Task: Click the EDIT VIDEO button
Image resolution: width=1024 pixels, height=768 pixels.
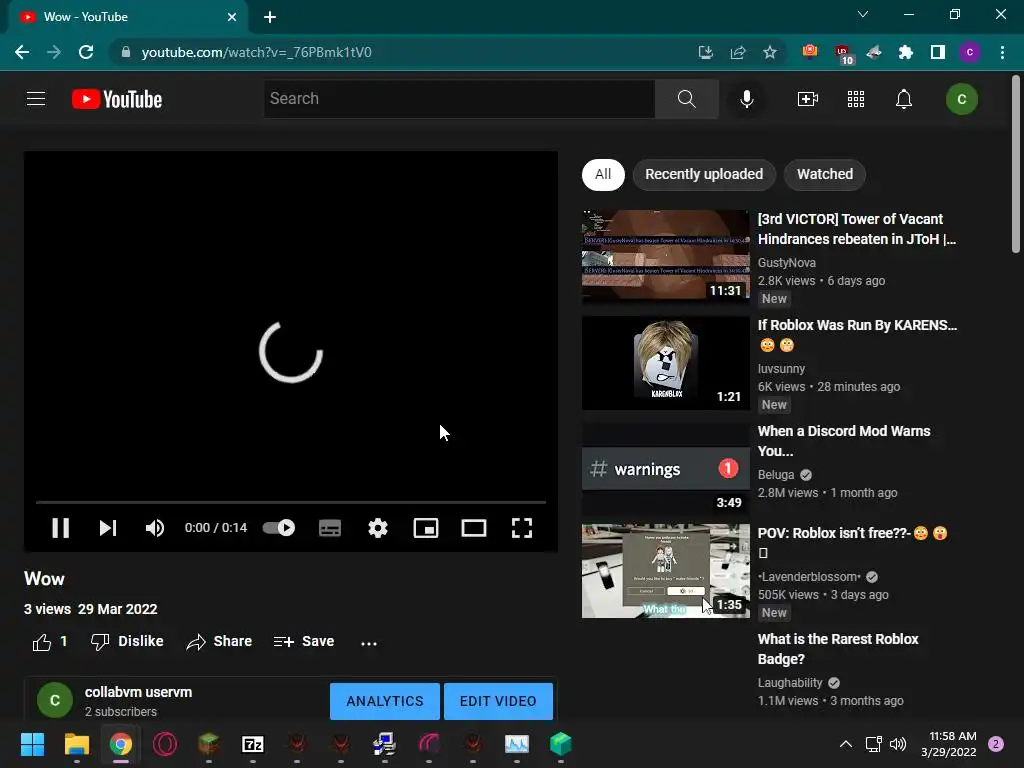Action: (498, 701)
